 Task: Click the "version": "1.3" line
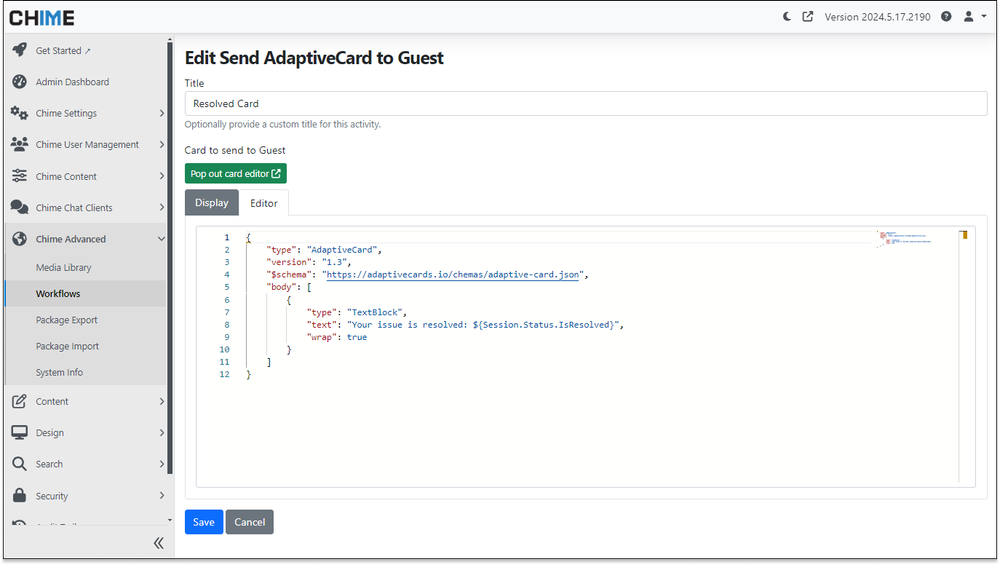[309, 262]
